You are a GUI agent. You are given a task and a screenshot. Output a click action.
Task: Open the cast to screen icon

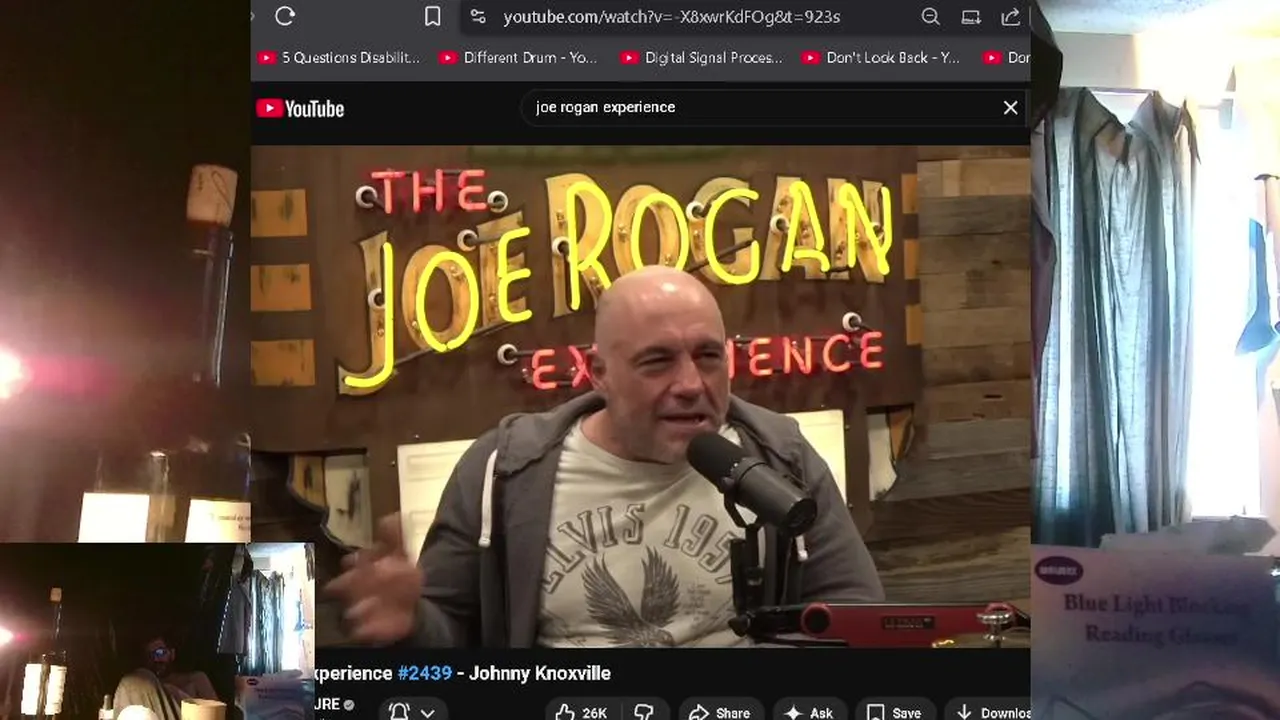pos(971,16)
